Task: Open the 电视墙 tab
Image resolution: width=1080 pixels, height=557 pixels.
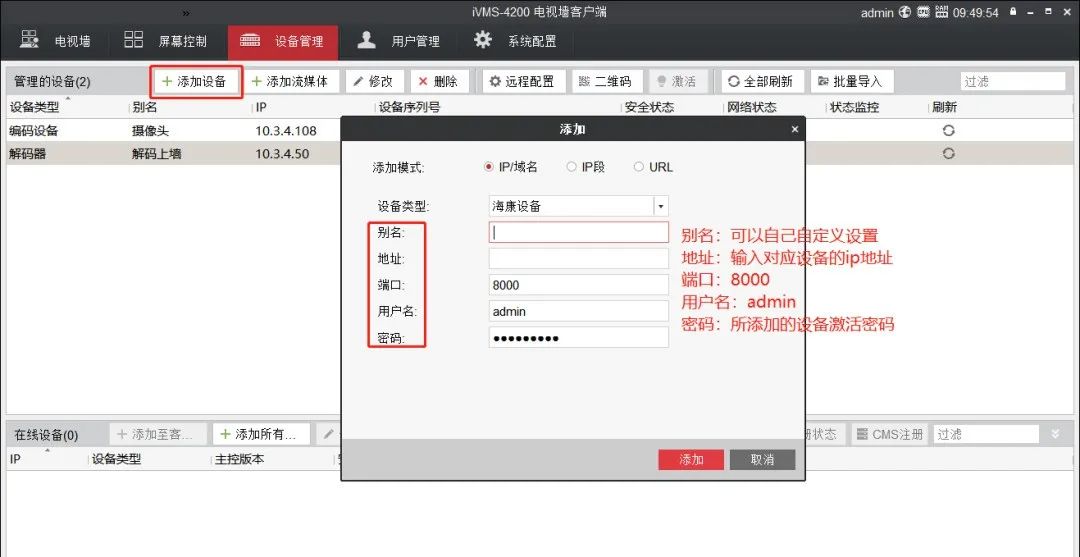Action: pos(55,41)
